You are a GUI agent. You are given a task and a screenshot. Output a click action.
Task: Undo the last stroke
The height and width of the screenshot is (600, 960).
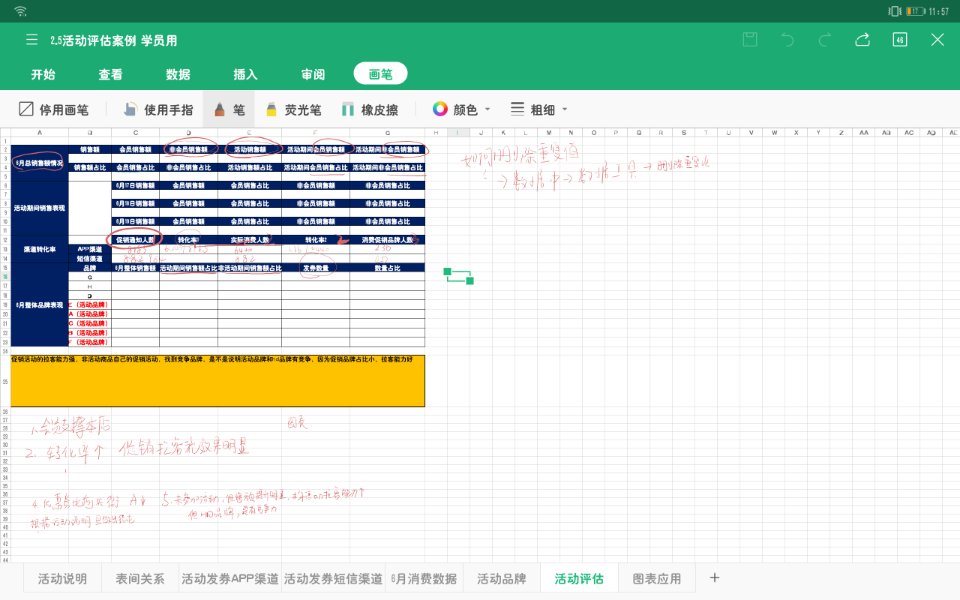click(x=787, y=40)
